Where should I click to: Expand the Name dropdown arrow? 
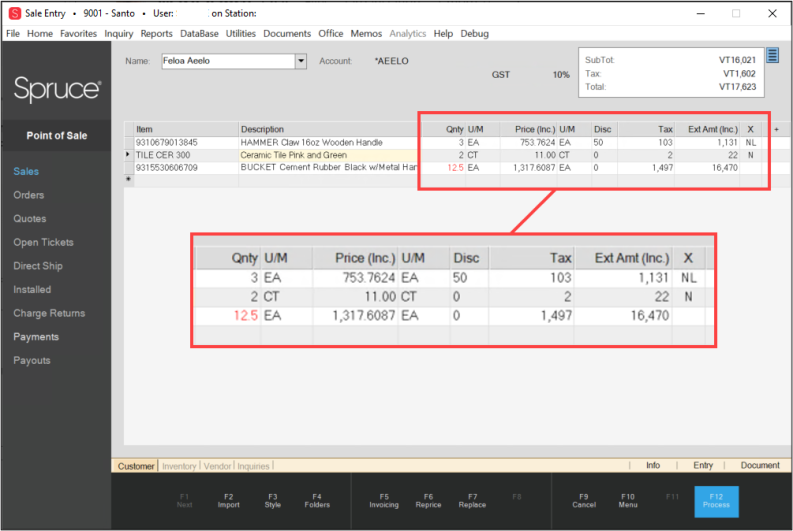(301, 61)
